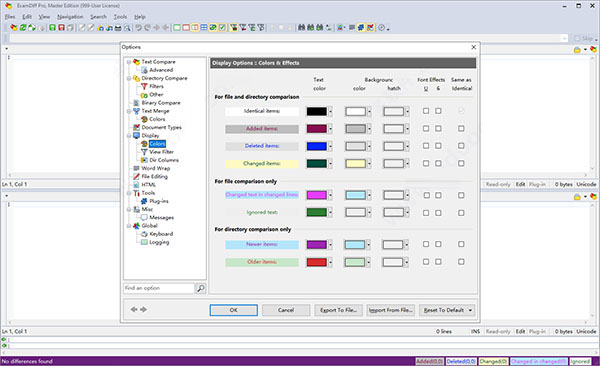Enable strikeout (S) for Deleted items
The image size is (600, 366).
[438, 146]
